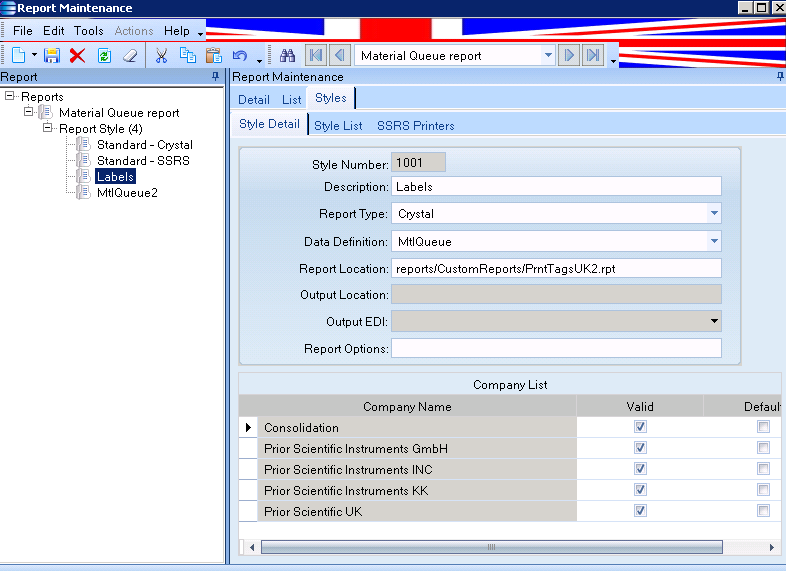Viewport: 786px width, 571px height.
Task: Switch to the SSRS Printers tab
Action: click(416, 126)
